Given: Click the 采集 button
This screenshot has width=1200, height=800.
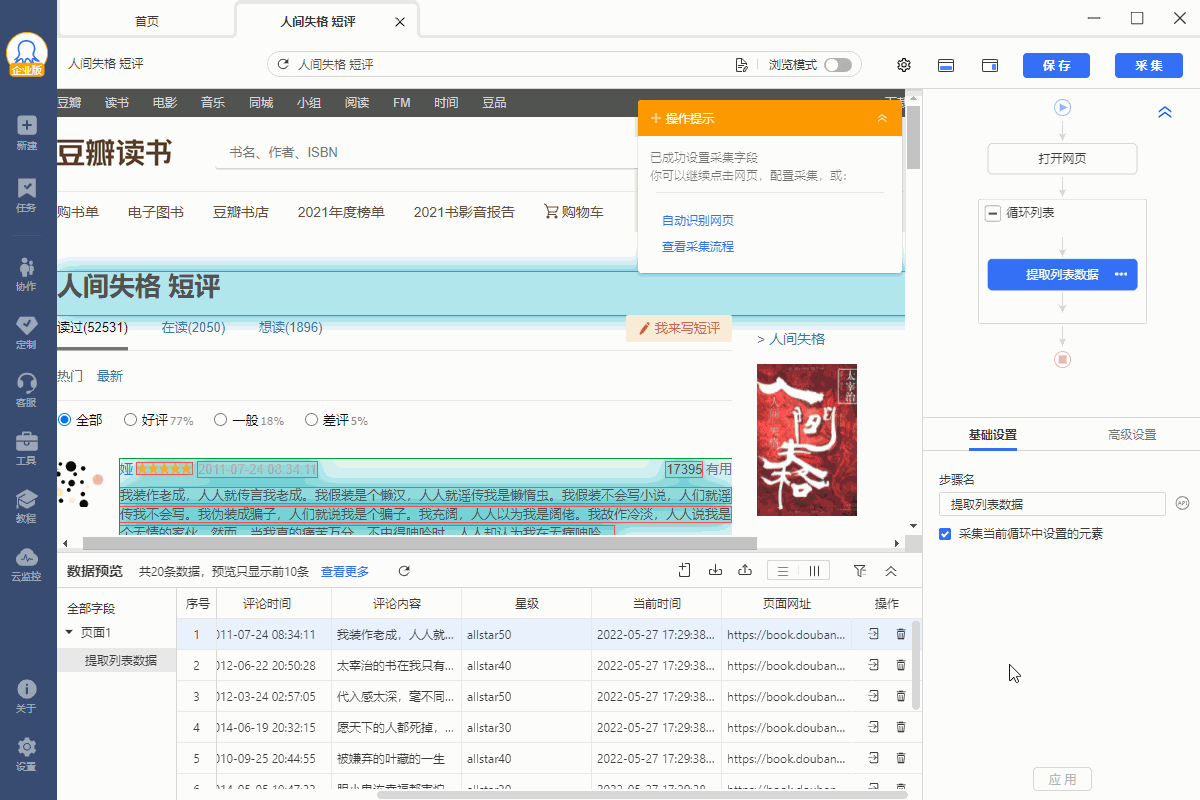Looking at the screenshot, I should pyautogui.click(x=1148, y=65).
